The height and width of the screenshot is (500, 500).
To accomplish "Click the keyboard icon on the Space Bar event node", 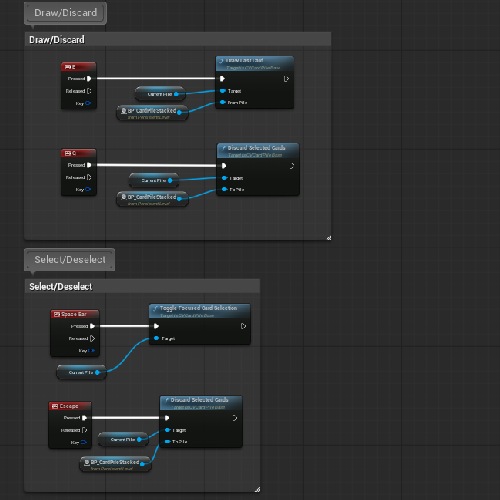I will pyautogui.click(x=57, y=314).
